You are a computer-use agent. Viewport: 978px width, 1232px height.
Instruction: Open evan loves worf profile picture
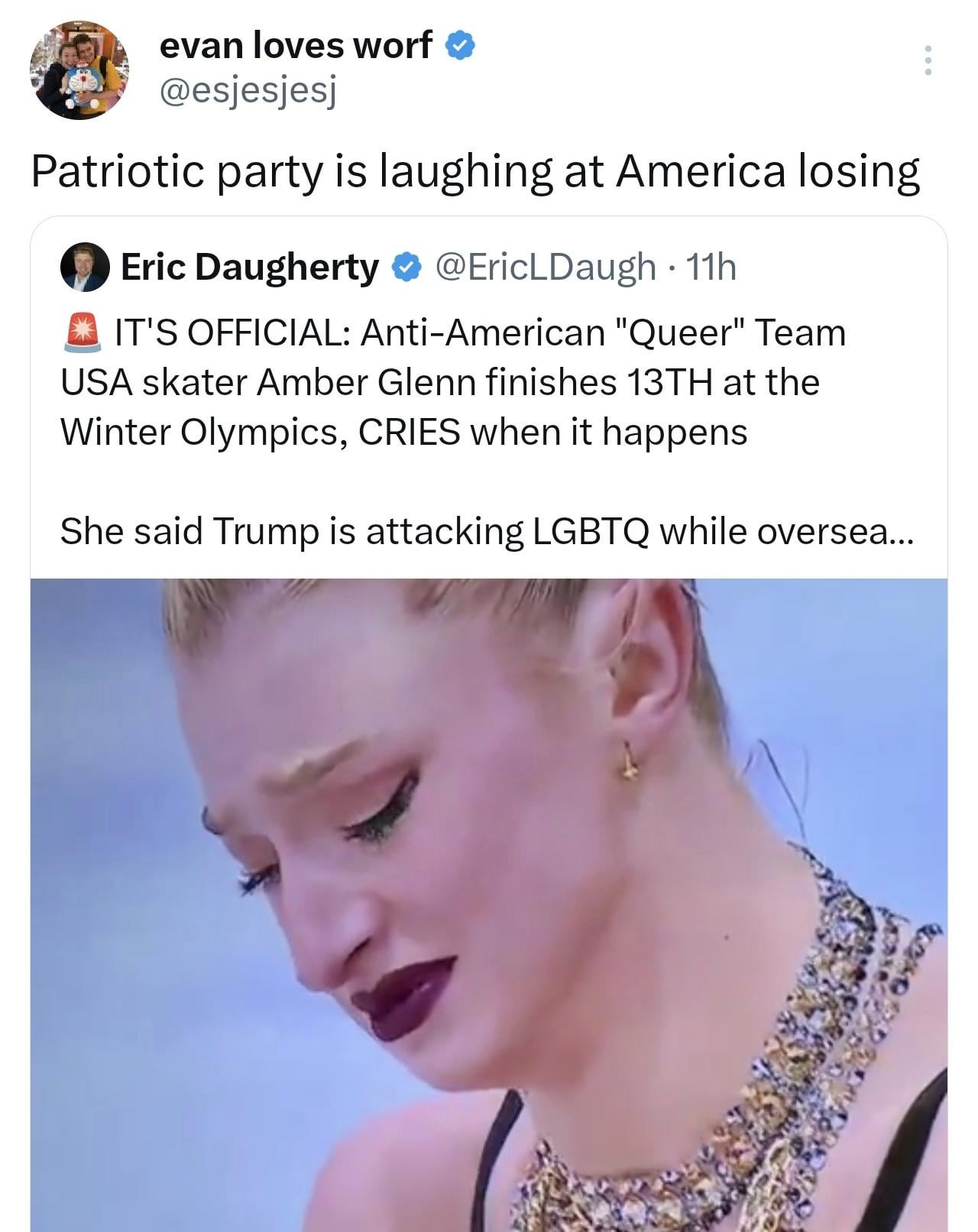79,70
